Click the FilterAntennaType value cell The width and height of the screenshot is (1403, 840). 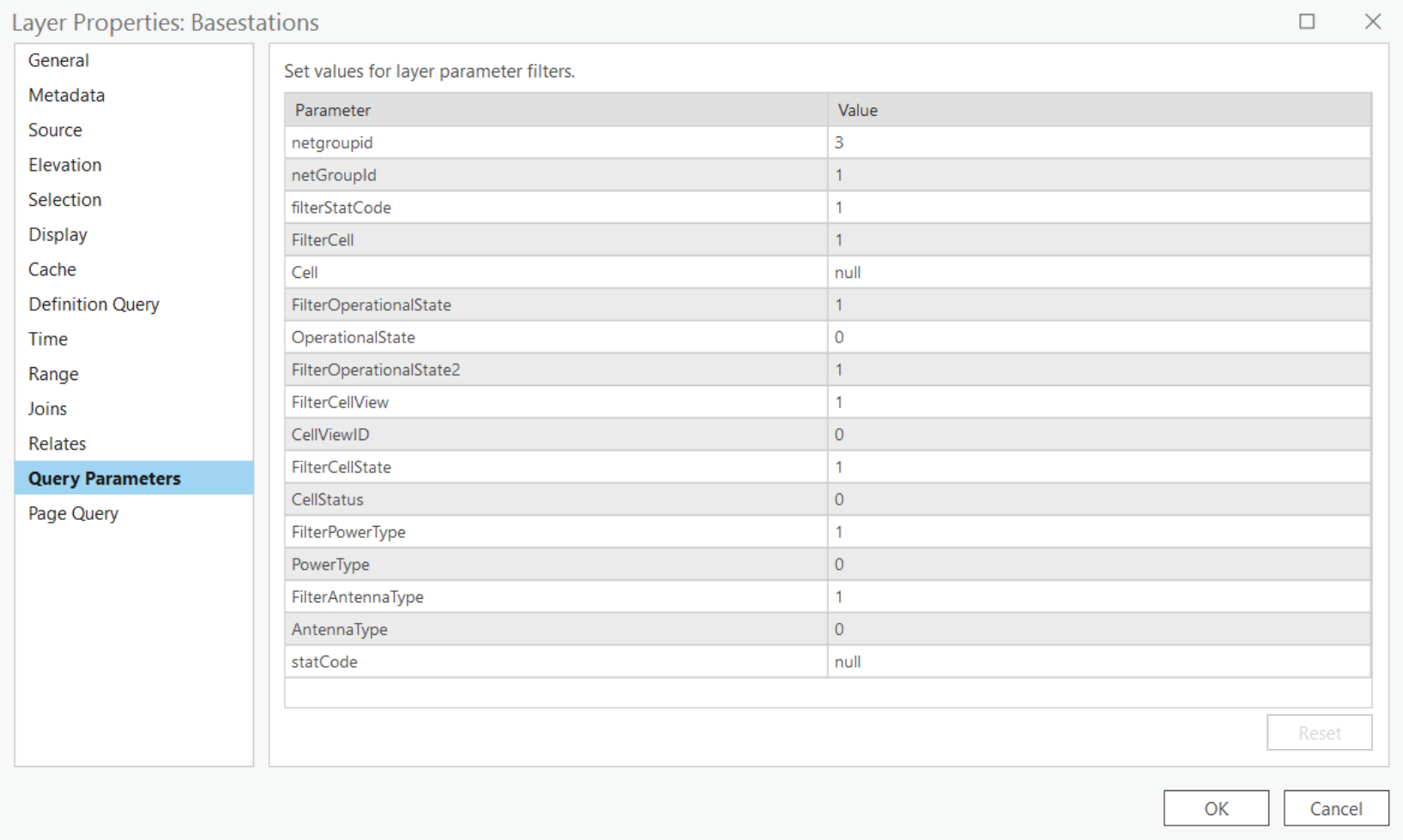[x=1098, y=597]
